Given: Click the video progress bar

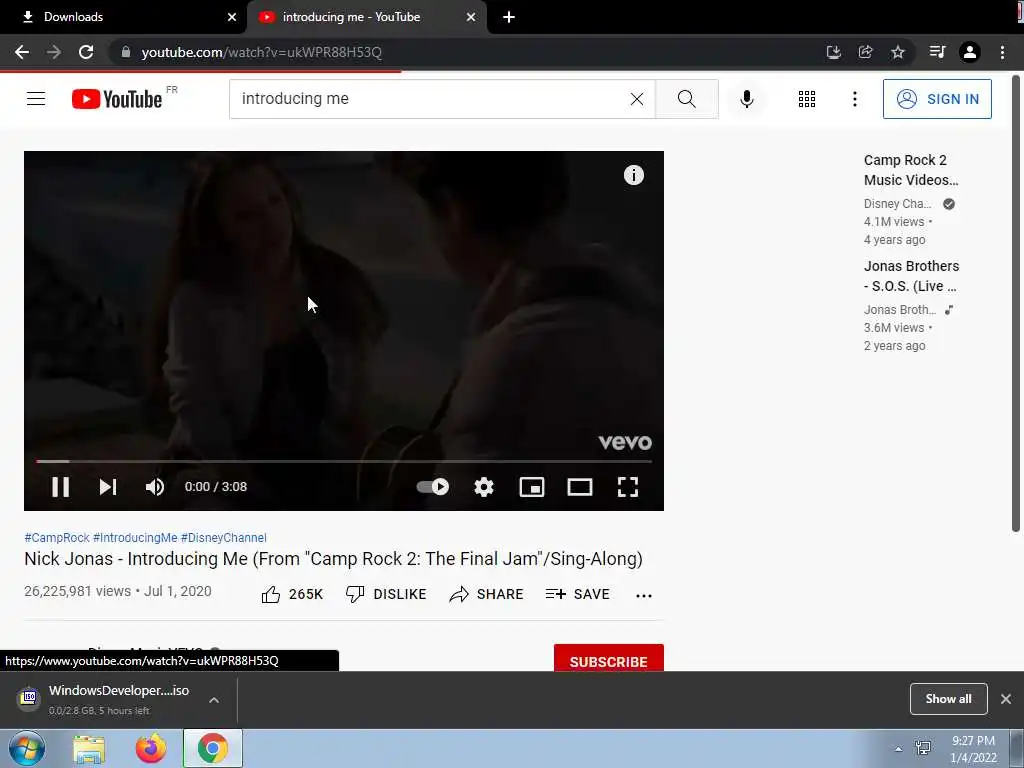Looking at the screenshot, I should [x=344, y=461].
